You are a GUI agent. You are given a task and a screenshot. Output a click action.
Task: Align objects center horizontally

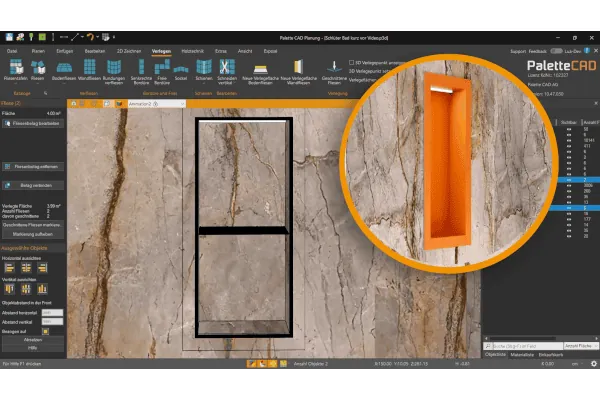point(26,268)
